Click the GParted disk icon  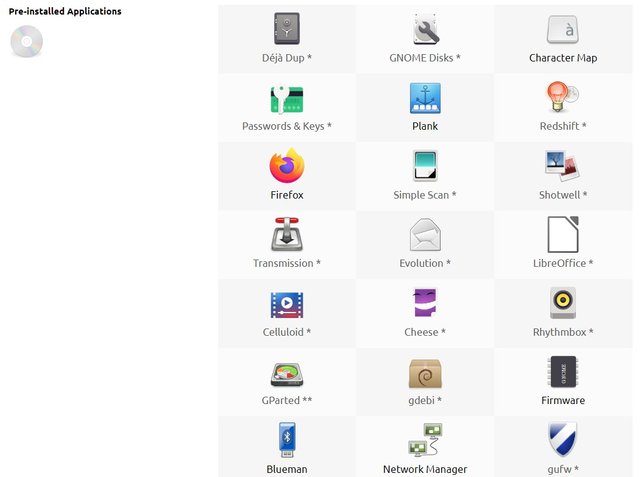[287, 375]
